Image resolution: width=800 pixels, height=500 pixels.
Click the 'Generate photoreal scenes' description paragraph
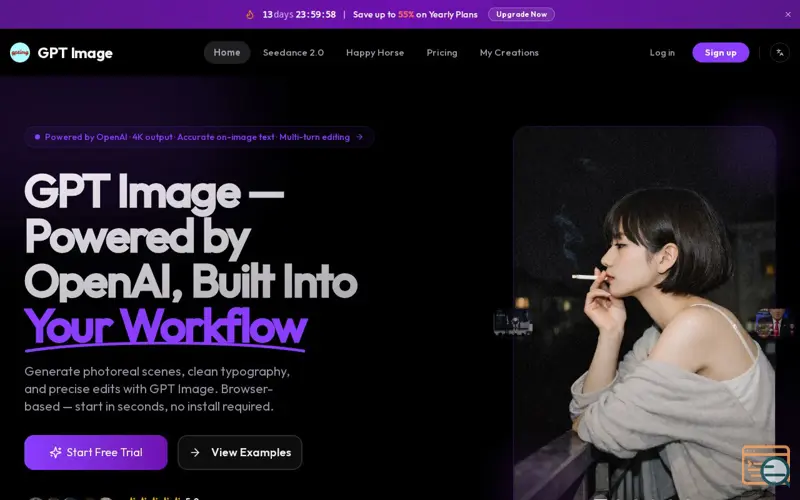[157, 389]
